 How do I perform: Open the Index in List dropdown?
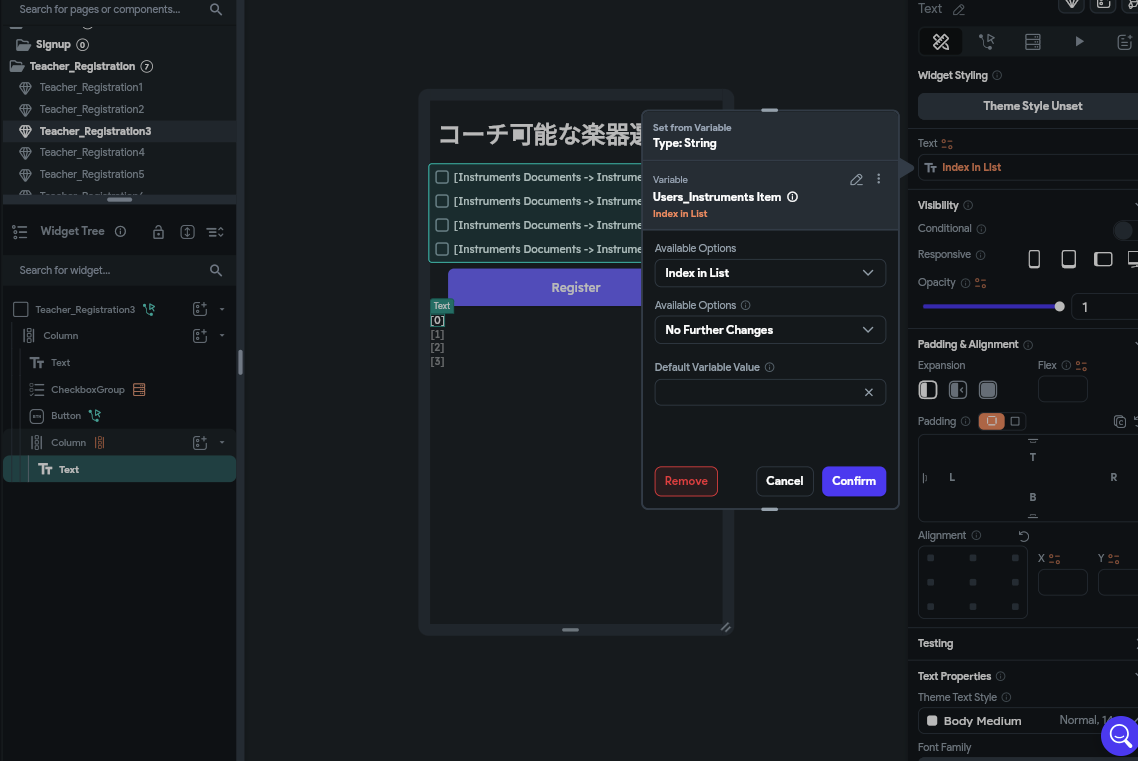point(769,273)
